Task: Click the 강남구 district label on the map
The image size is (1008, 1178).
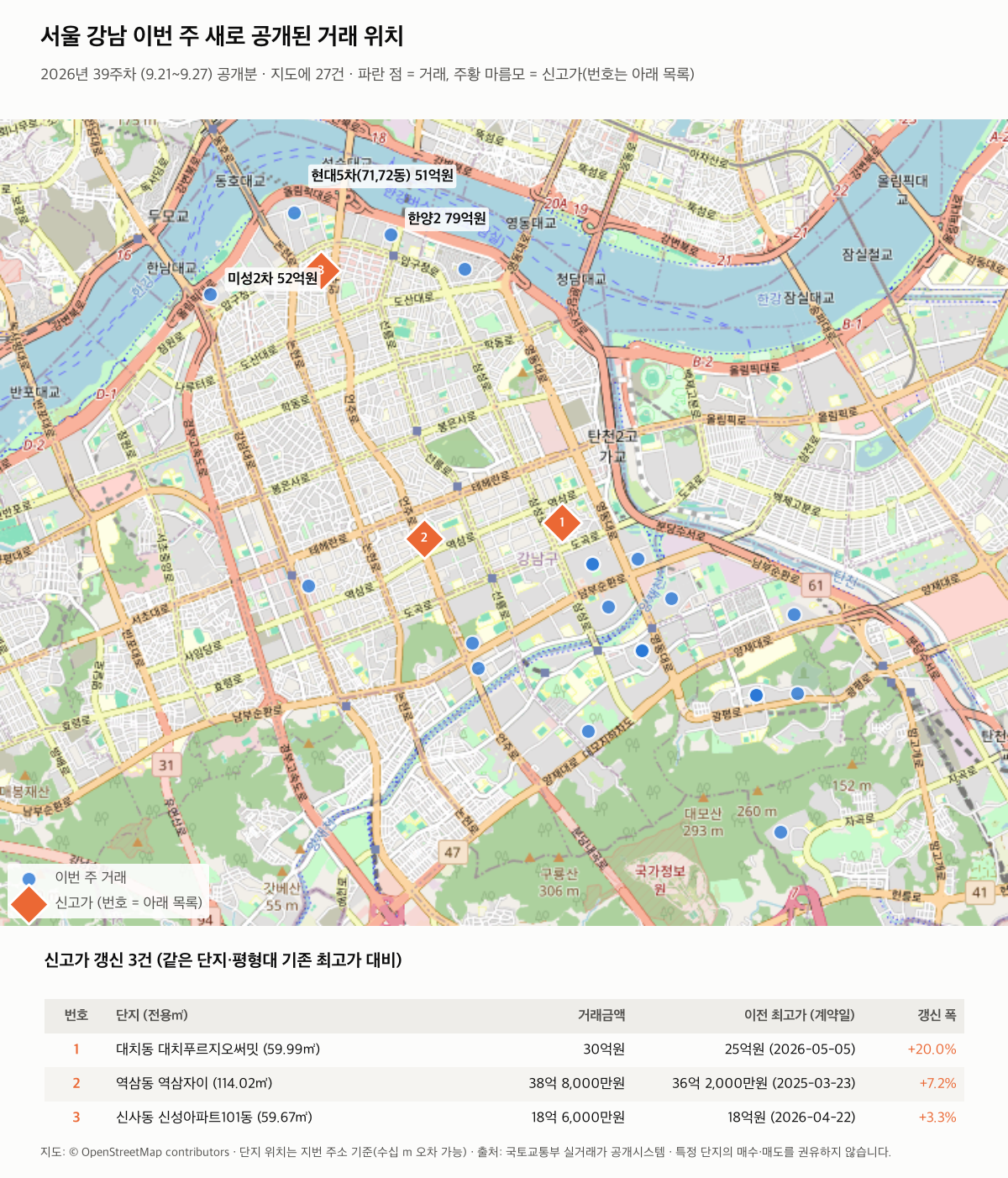Action: click(x=537, y=559)
